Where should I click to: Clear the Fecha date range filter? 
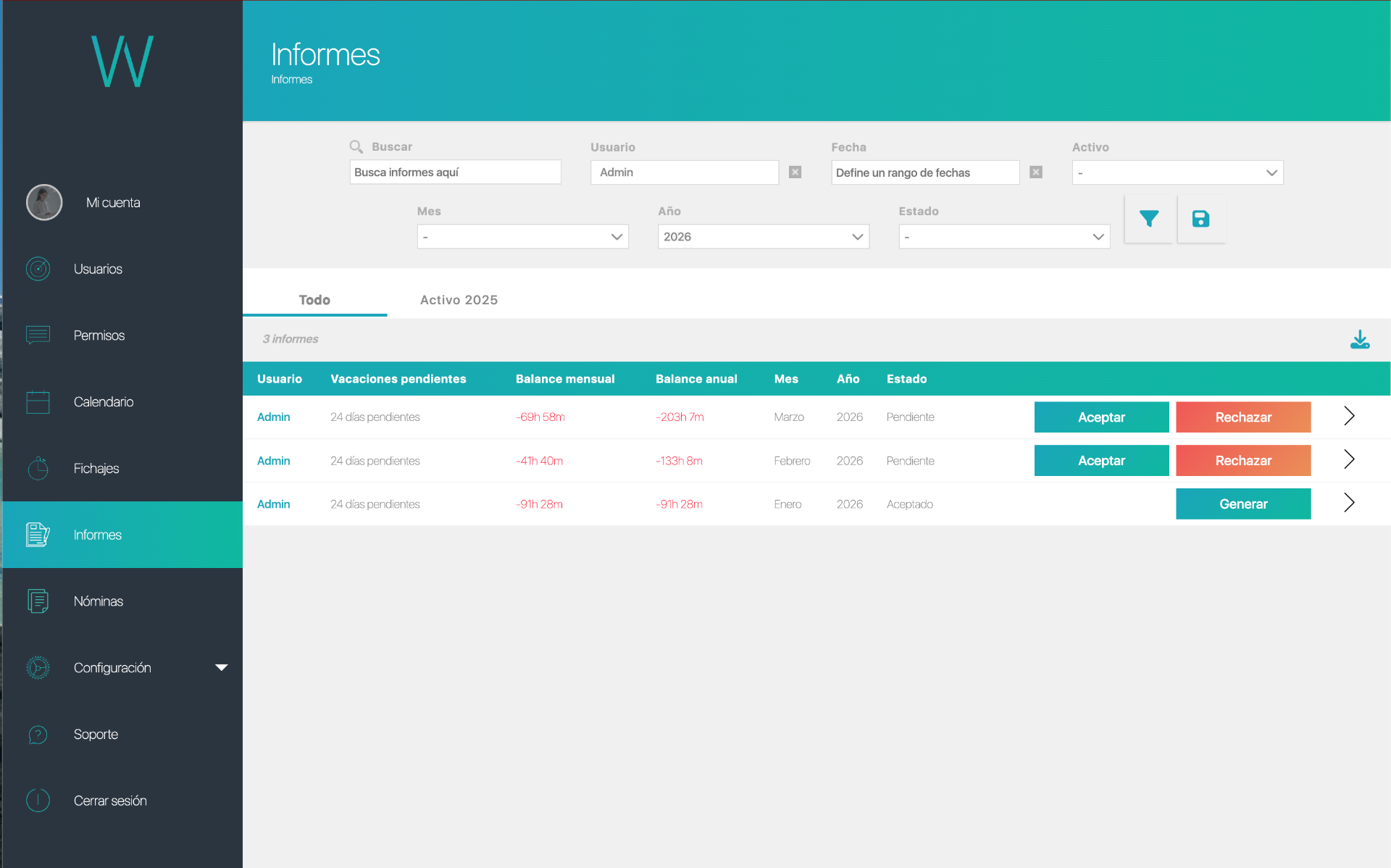[x=1036, y=172]
